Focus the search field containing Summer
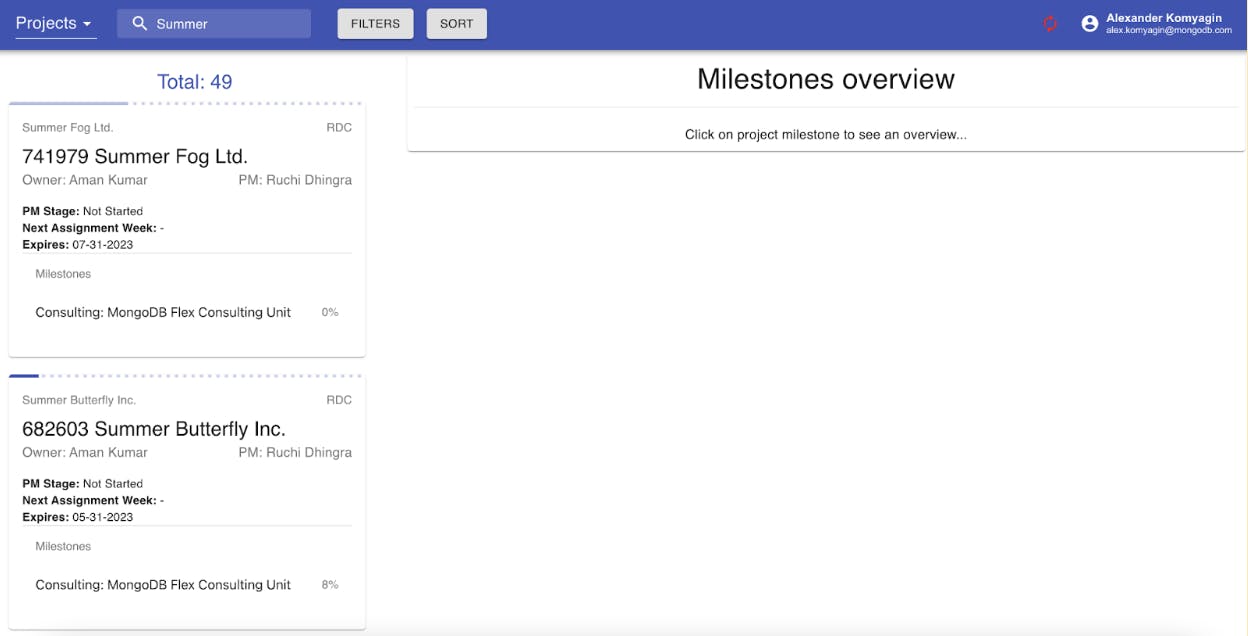 (228, 24)
